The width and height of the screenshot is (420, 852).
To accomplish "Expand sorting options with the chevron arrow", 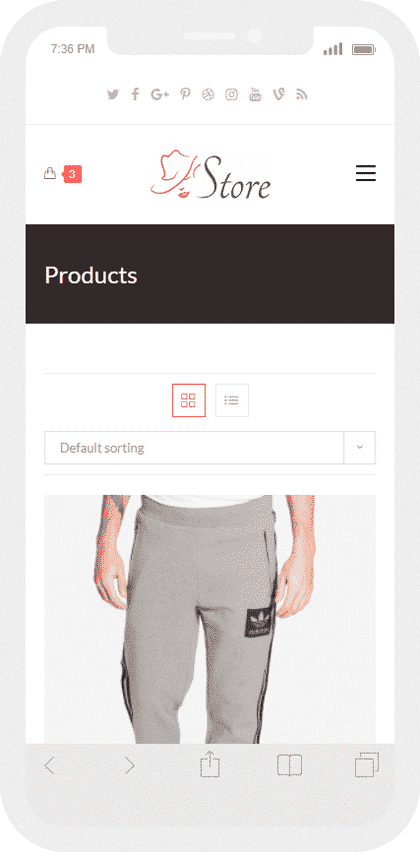I will tap(359, 448).
